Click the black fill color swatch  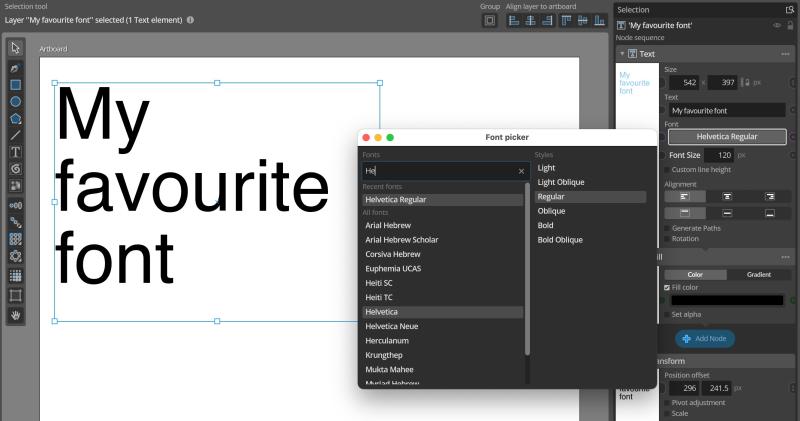coord(727,300)
